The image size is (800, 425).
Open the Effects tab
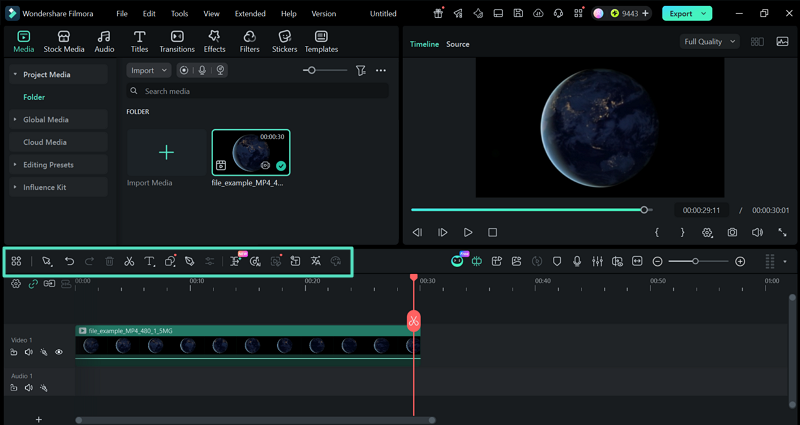(214, 42)
